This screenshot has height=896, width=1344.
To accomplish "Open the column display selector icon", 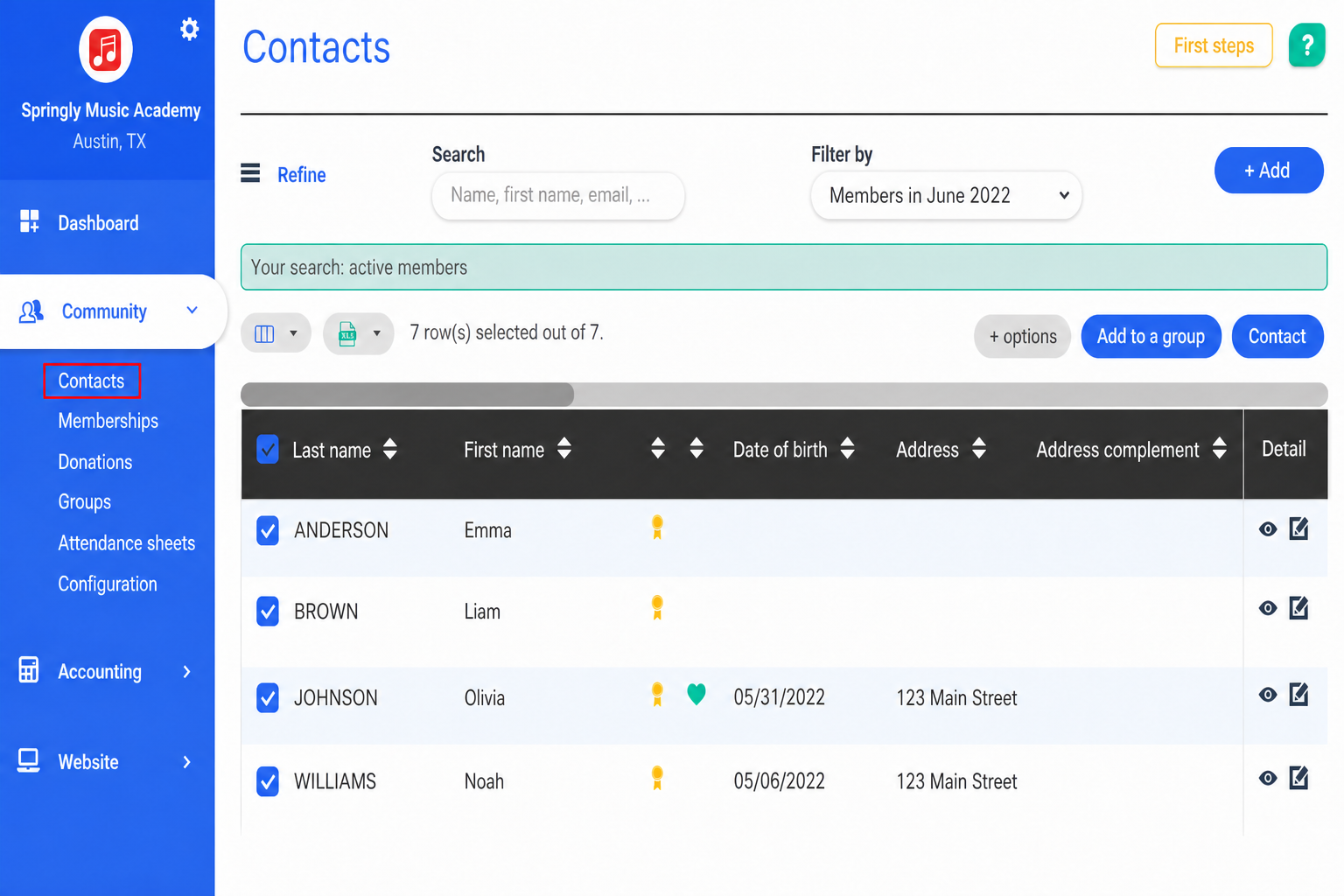I will [x=276, y=333].
